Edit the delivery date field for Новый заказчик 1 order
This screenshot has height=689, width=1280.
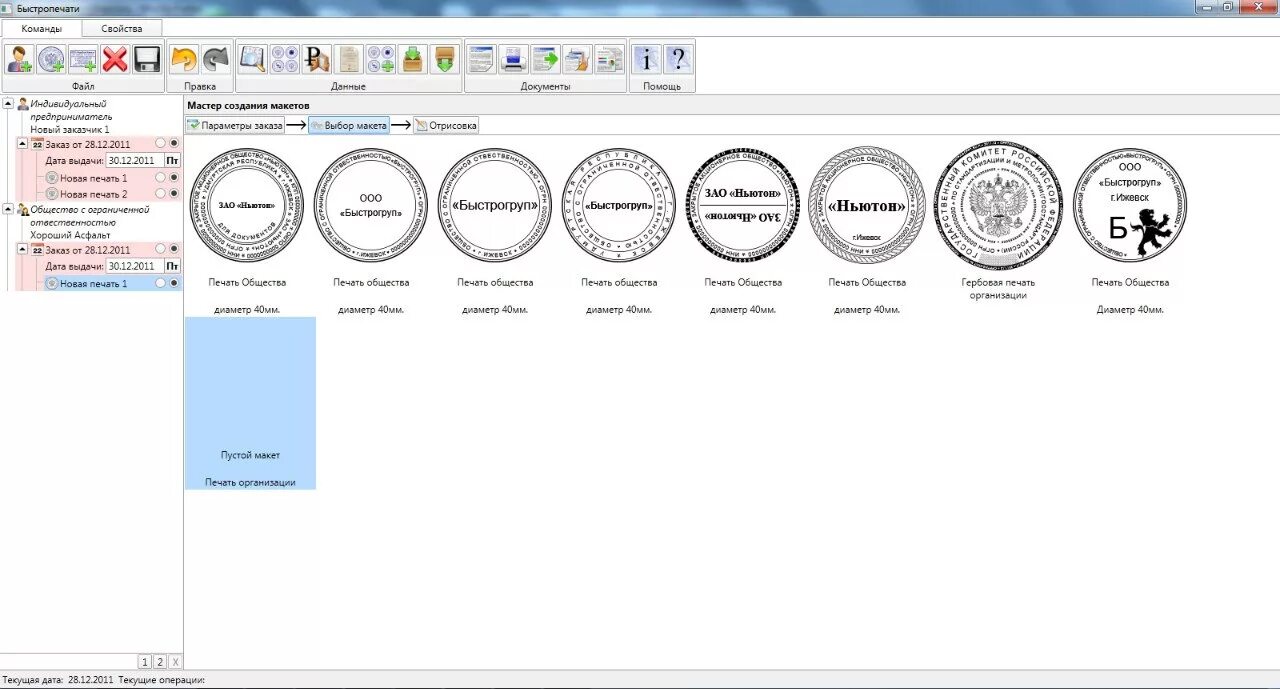(x=135, y=160)
